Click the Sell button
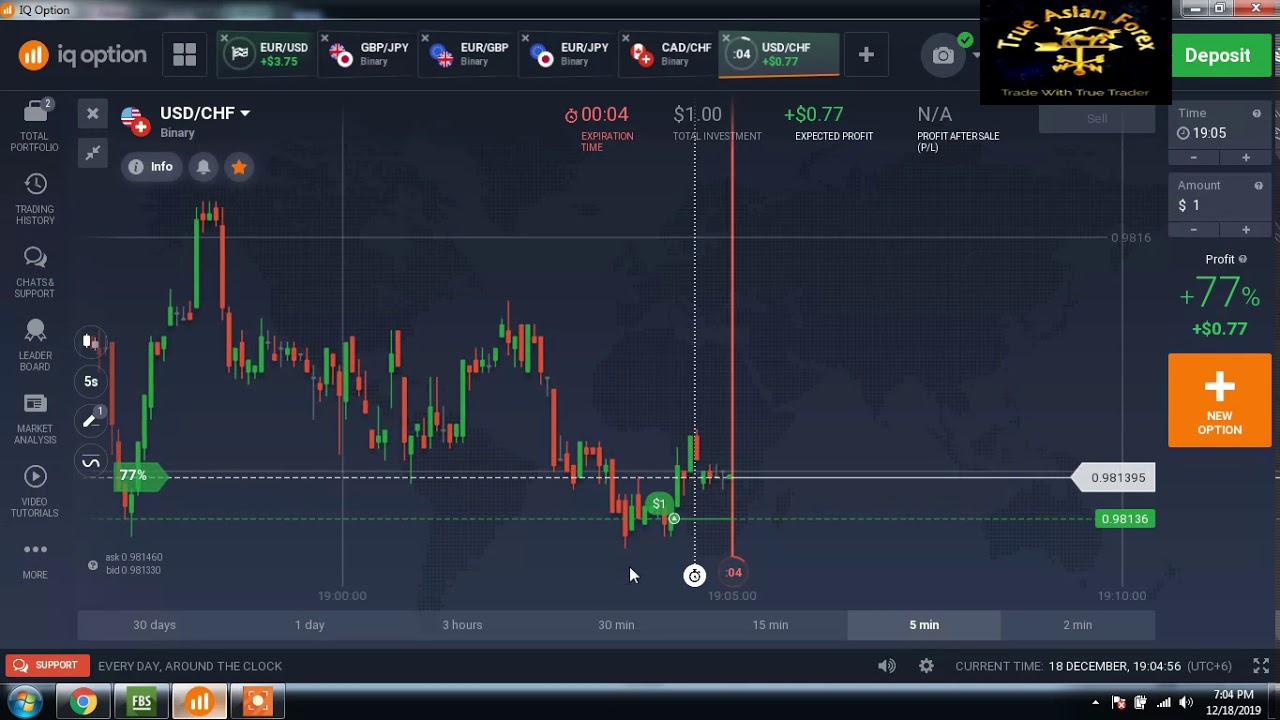 click(x=1097, y=118)
